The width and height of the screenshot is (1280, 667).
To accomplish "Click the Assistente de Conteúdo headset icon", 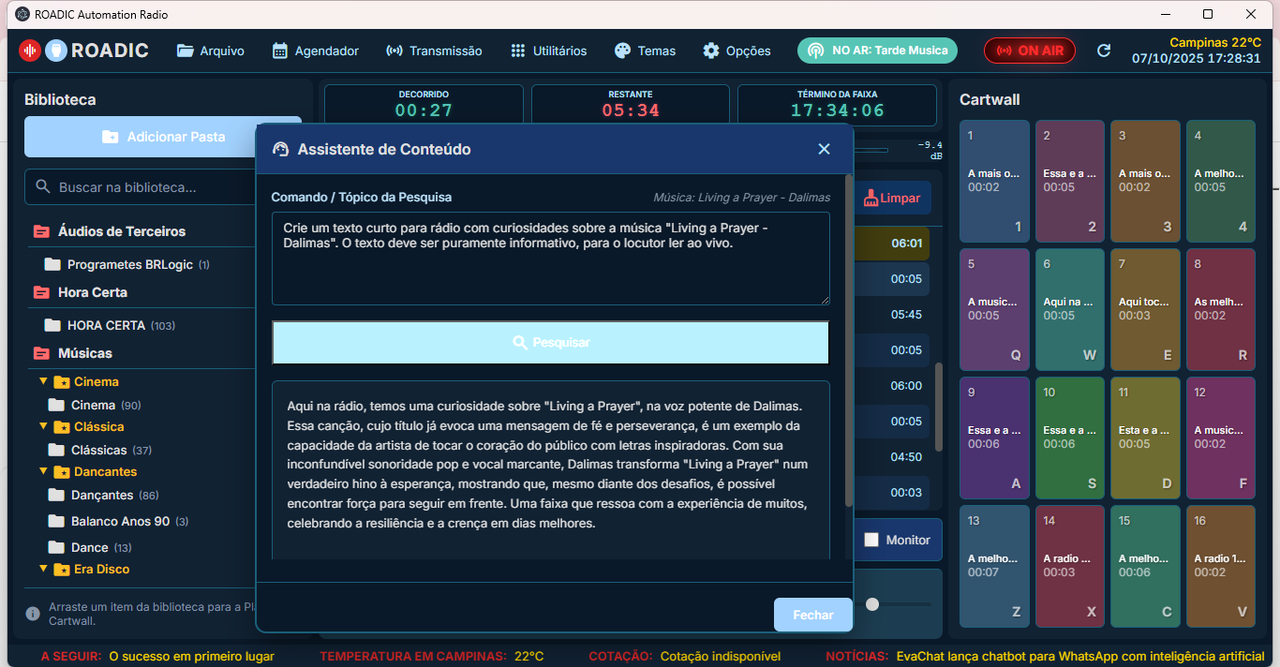I will [x=280, y=149].
